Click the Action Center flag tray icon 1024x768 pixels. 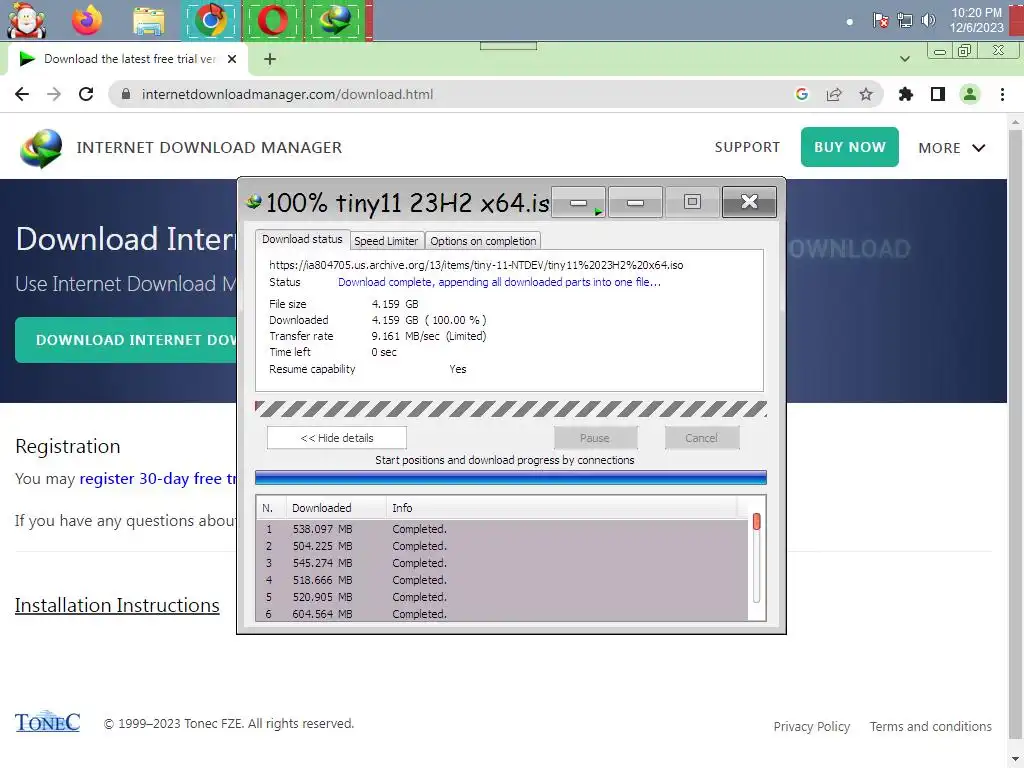coord(880,20)
